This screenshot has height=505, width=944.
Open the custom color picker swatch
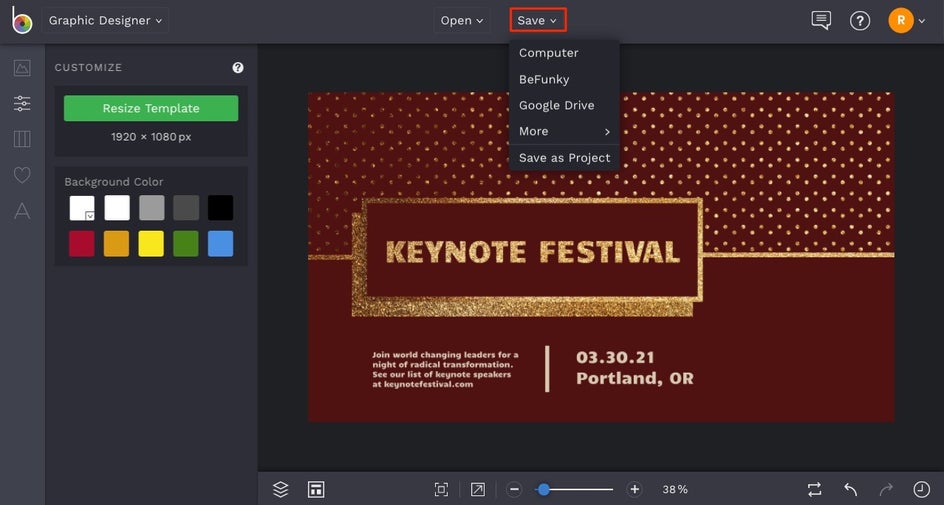coord(82,208)
